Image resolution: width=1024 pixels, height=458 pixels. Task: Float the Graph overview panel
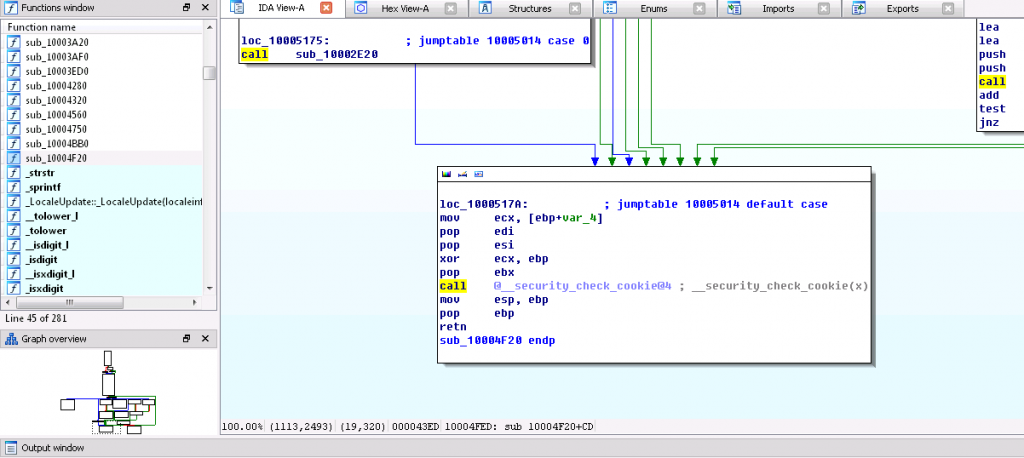(x=187, y=338)
